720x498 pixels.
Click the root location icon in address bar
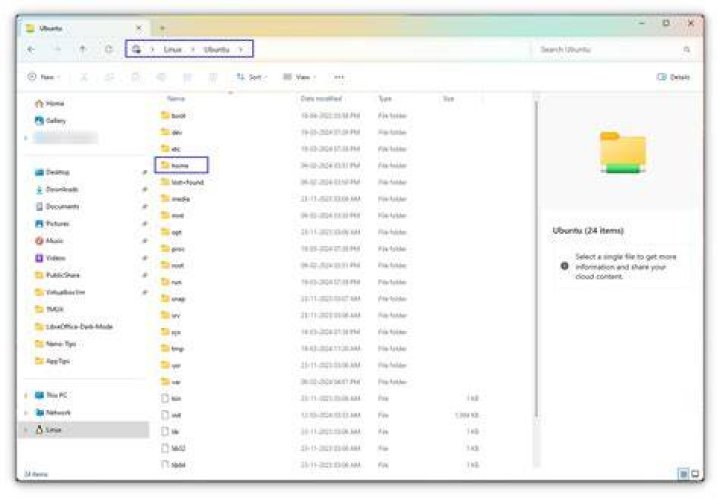pos(136,49)
